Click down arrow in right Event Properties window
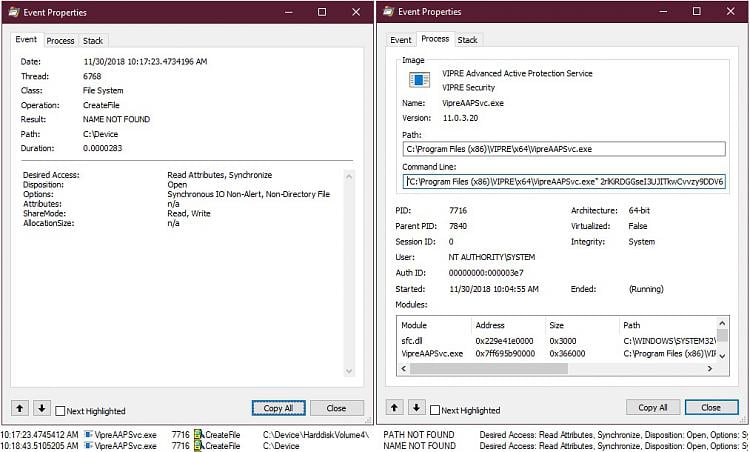 coord(416,408)
